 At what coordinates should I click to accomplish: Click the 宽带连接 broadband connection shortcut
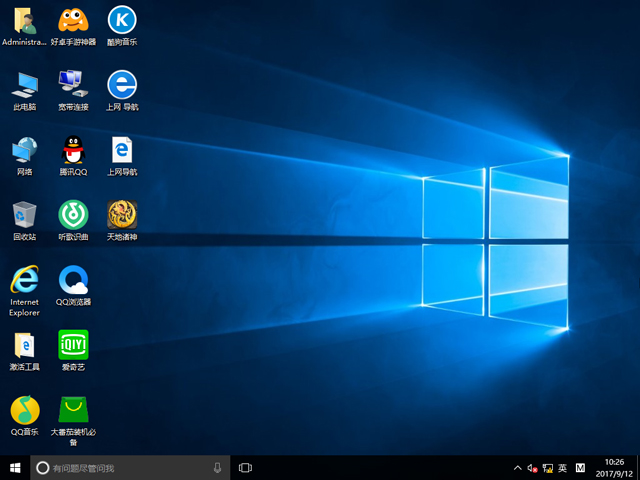(x=73, y=85)
